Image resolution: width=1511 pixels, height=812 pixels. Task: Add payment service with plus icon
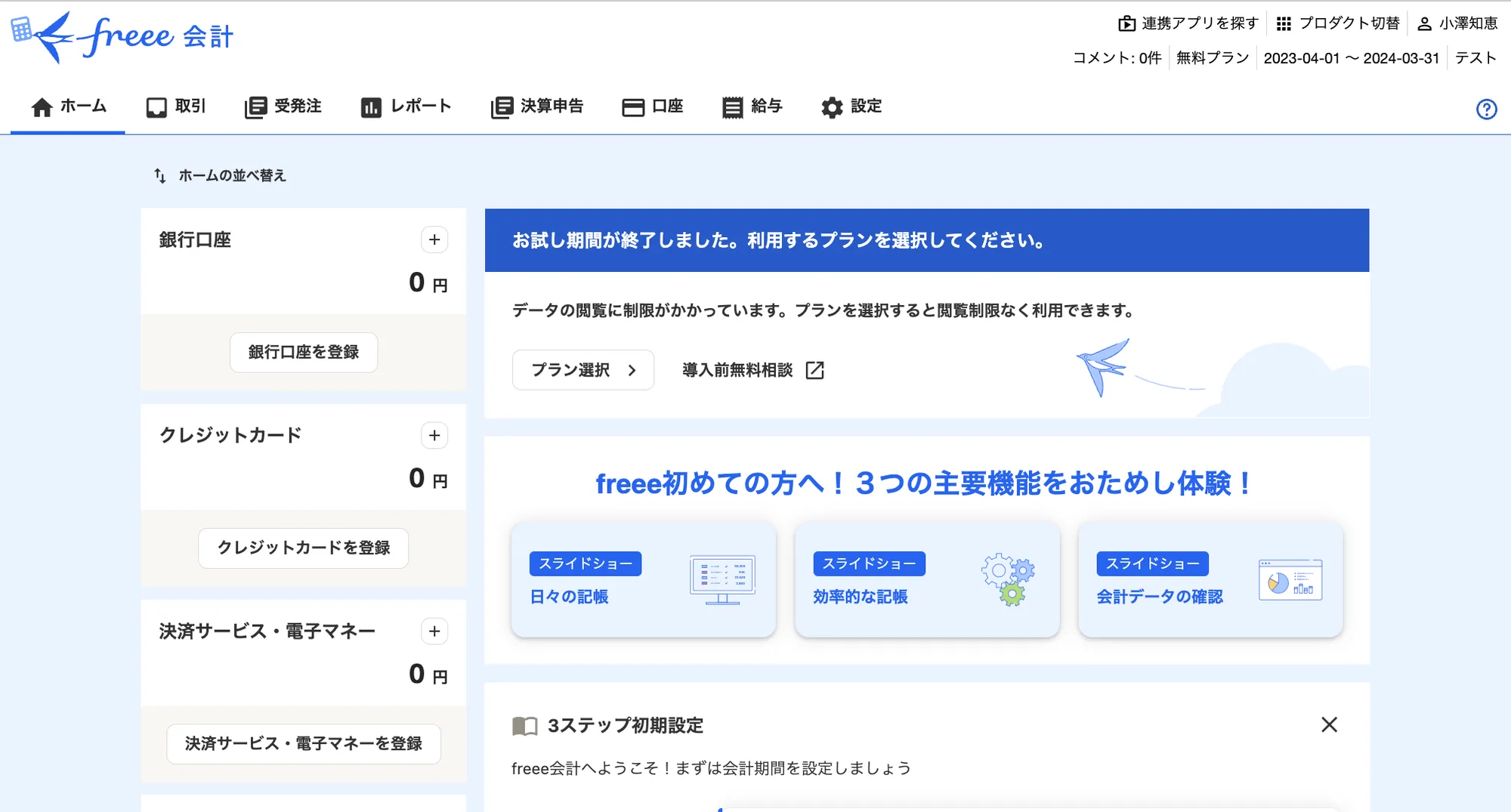pyautogui.click(x=434, y=631)
